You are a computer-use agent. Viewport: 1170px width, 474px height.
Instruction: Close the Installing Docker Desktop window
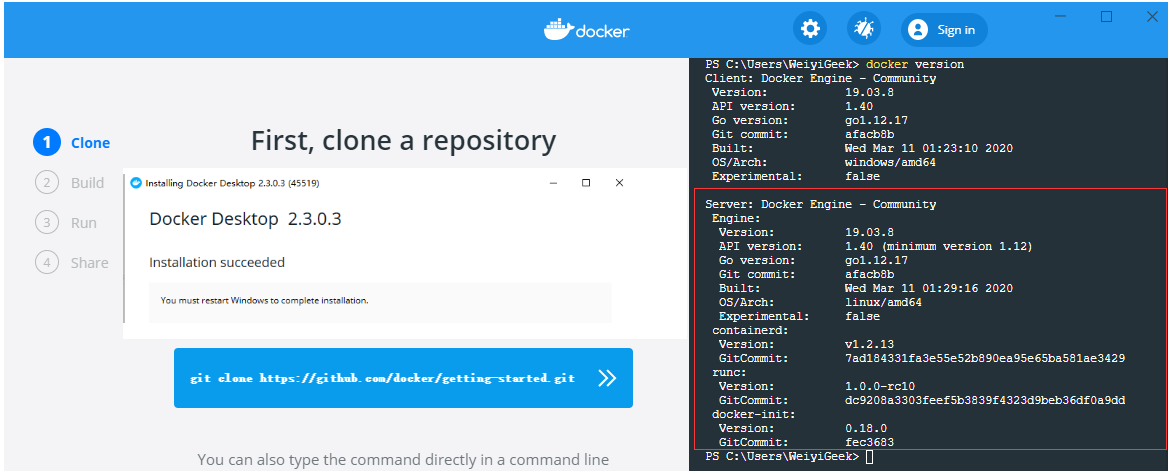click(619, 183)
